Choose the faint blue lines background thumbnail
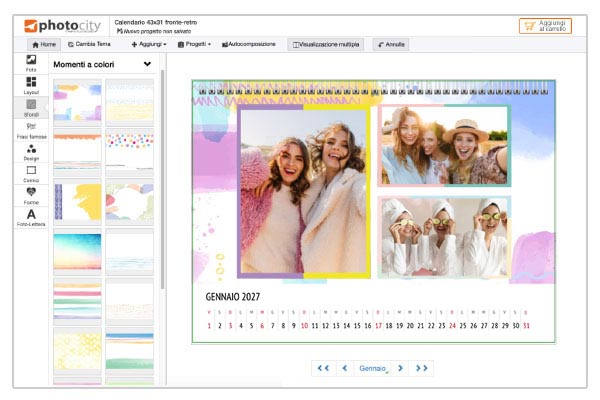 [x=129, y=251]
